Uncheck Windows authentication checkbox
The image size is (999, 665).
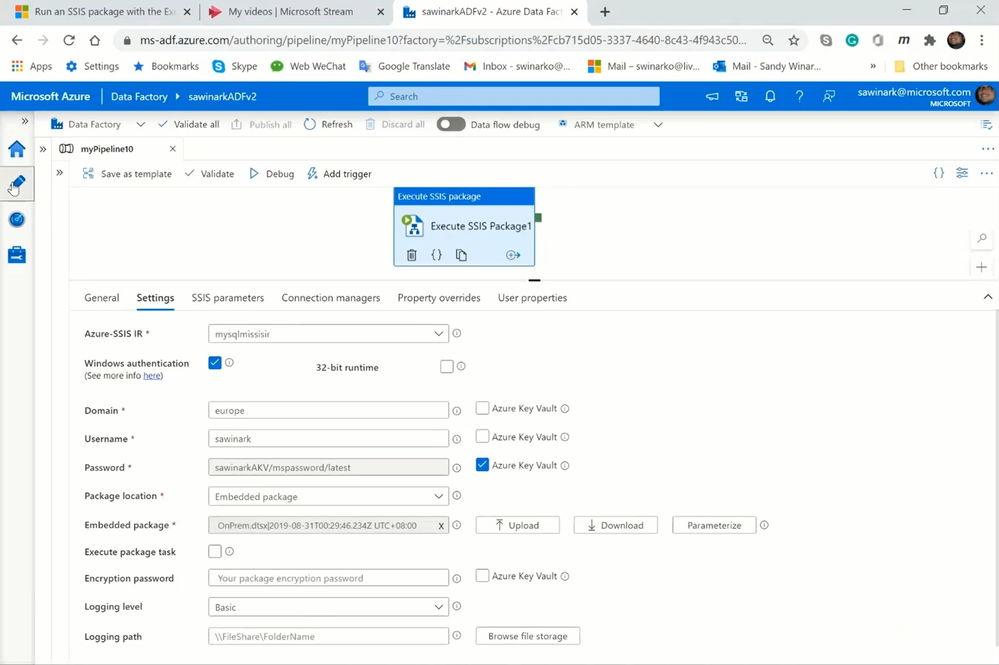215,362
